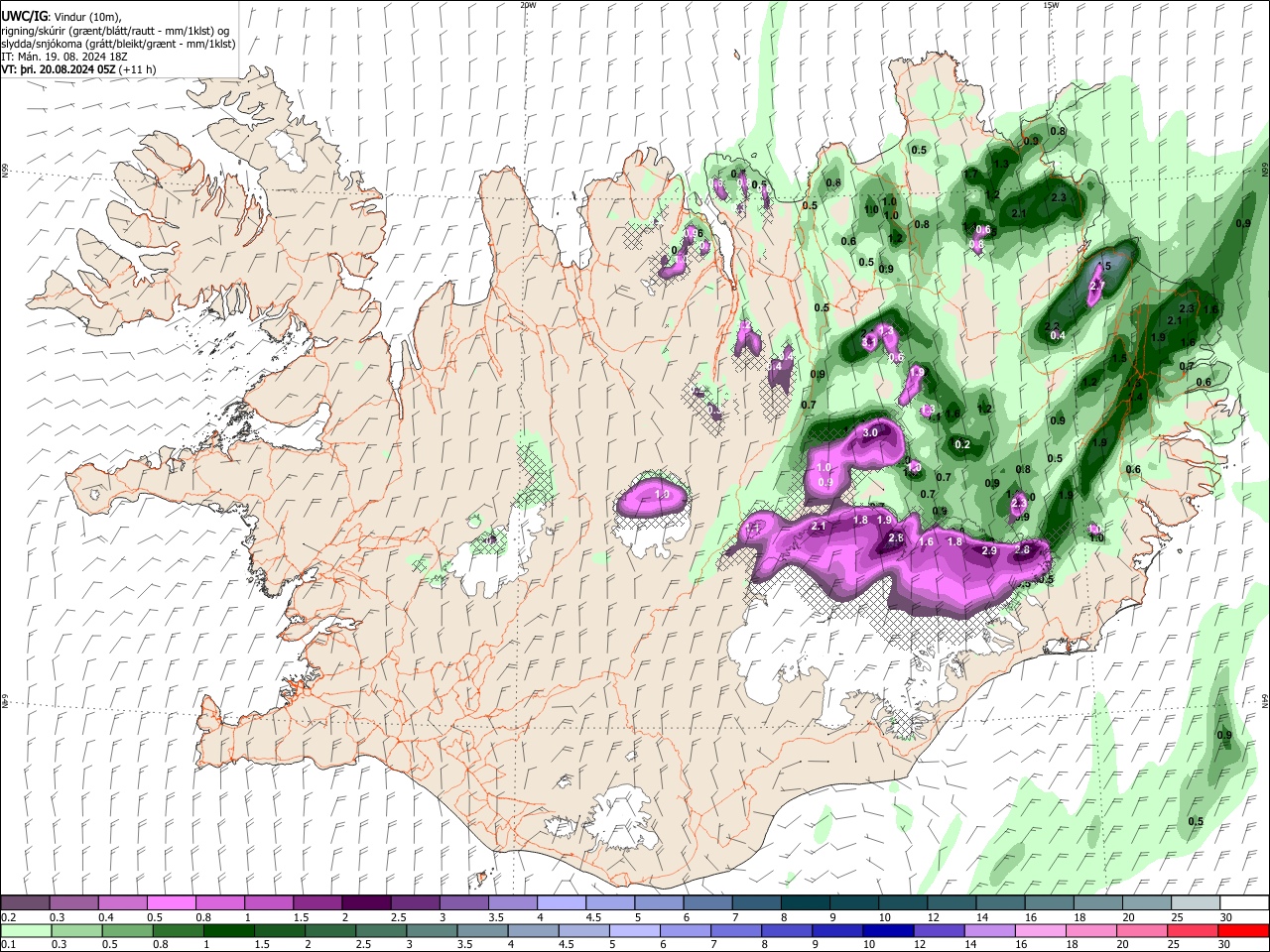Click the 'rigning/skúrir' legend description line
The height and width of the screenshot is (952, 1270).
[x=115, y=31]
